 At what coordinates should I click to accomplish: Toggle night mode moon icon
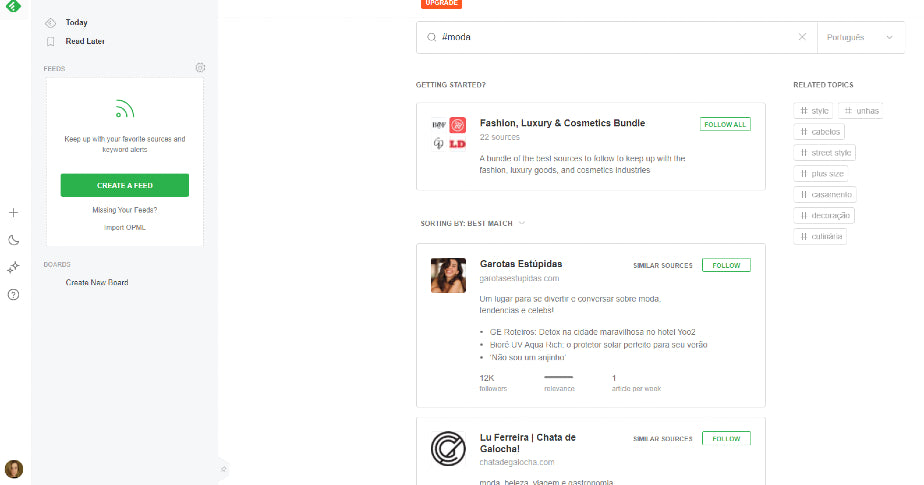tap(14, 240)
